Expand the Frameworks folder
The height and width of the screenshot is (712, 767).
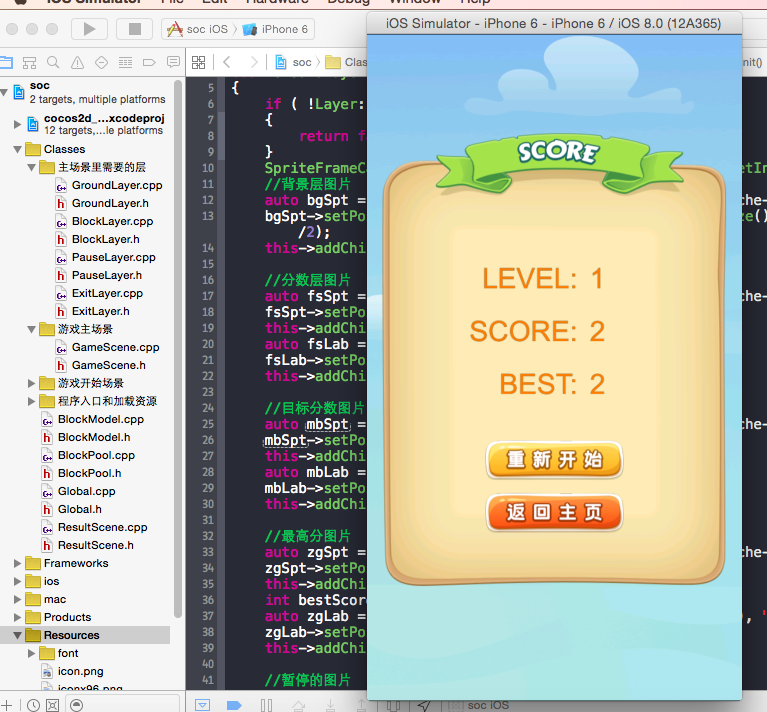pos(17,563)
